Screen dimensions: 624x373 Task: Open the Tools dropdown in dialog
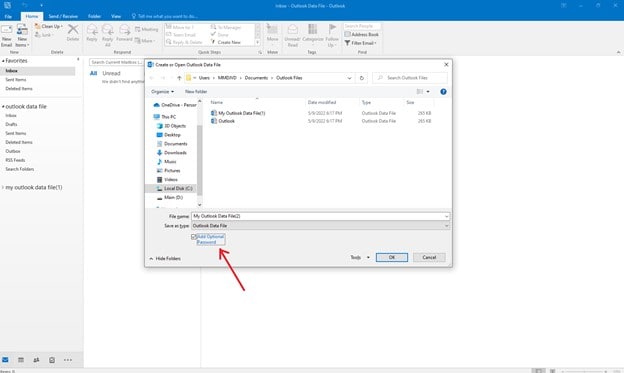click(x=360, y=258)
